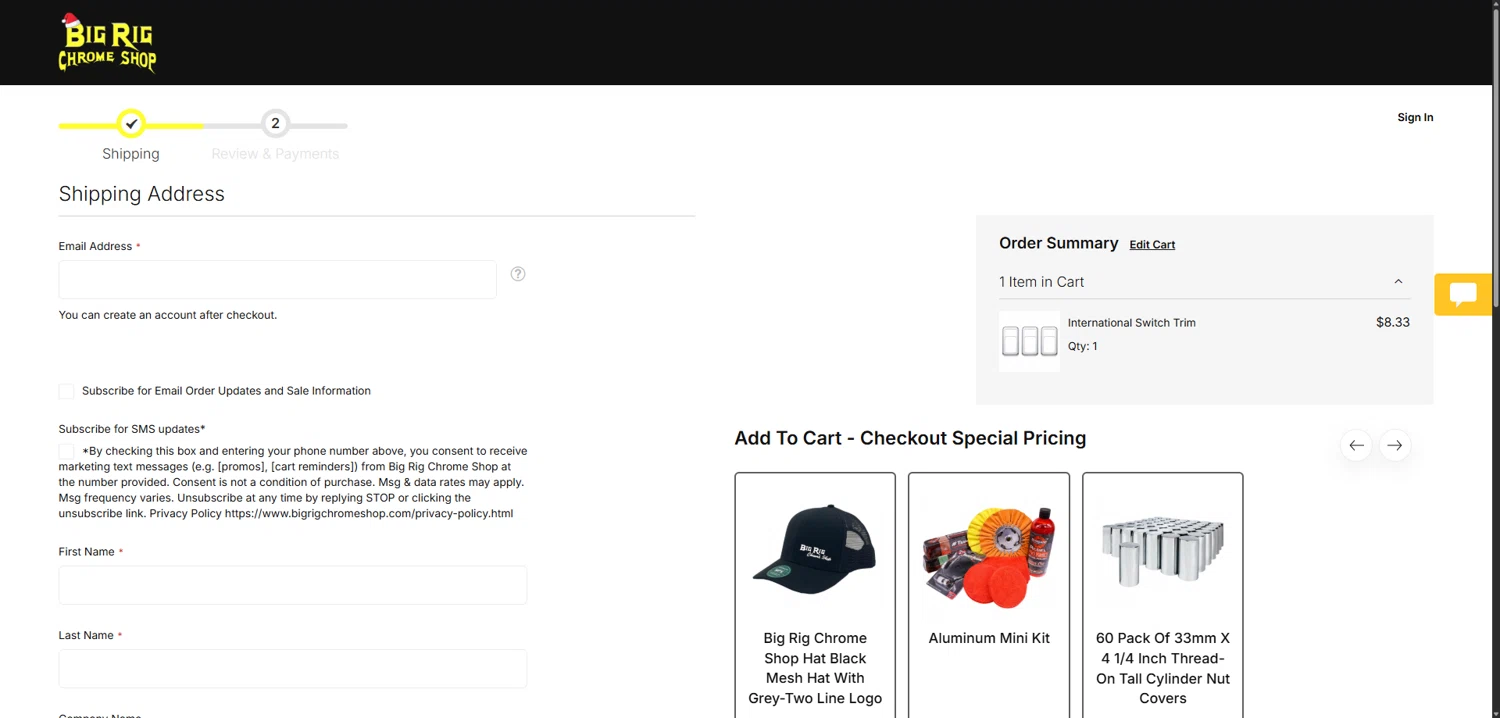The image size is (1500, 718).
Task: Click the Big Rig Chrome Shop logo
Action: 107,43
